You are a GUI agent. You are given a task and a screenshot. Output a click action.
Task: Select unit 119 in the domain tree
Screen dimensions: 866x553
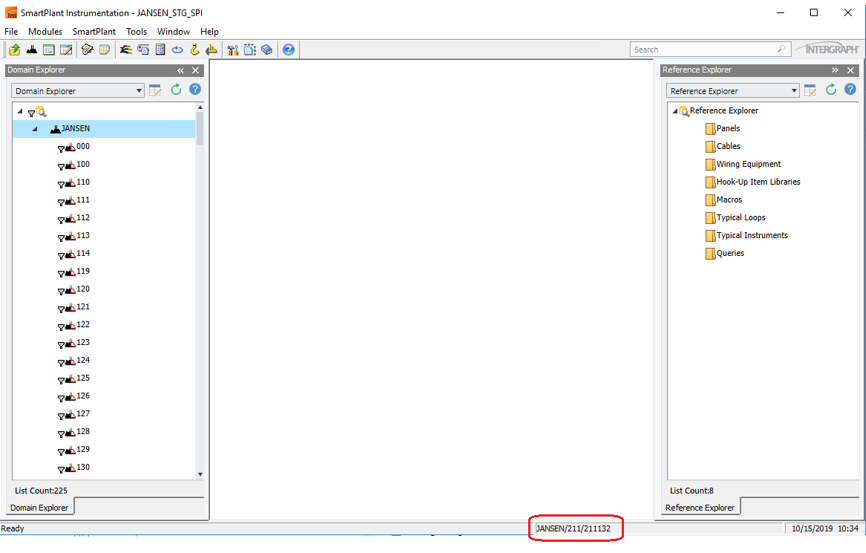(83, 271)
